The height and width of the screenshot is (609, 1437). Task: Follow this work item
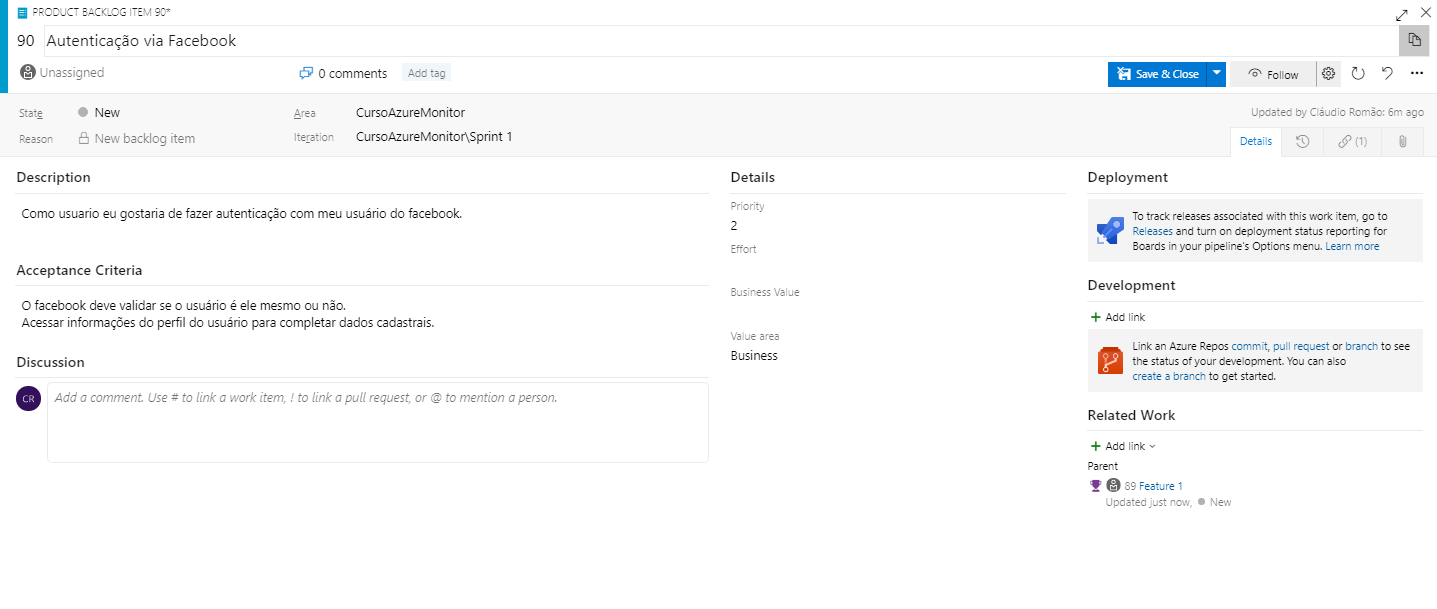click(1273, 74)
